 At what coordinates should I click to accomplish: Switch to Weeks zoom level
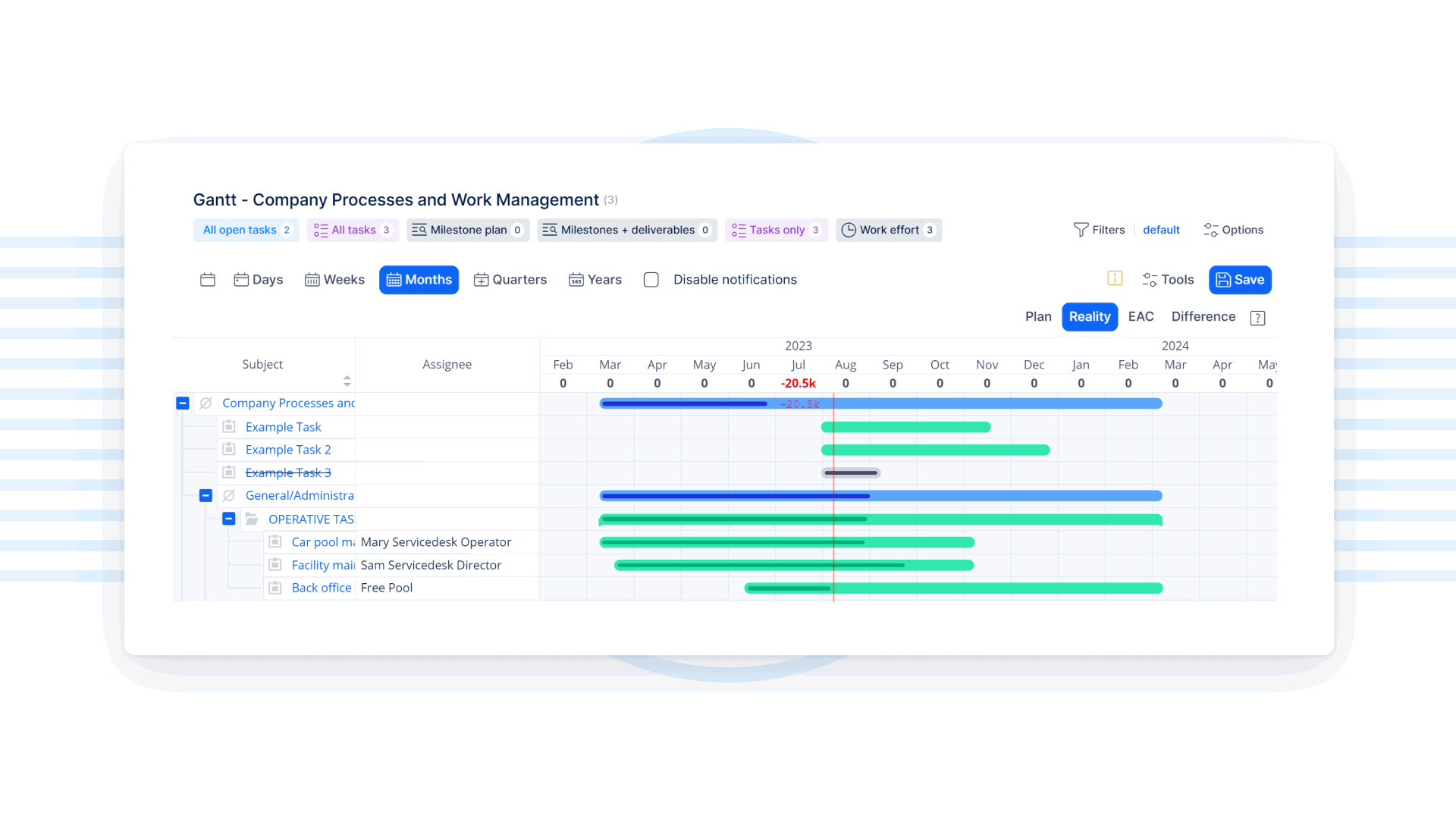(x=334, y=280)
